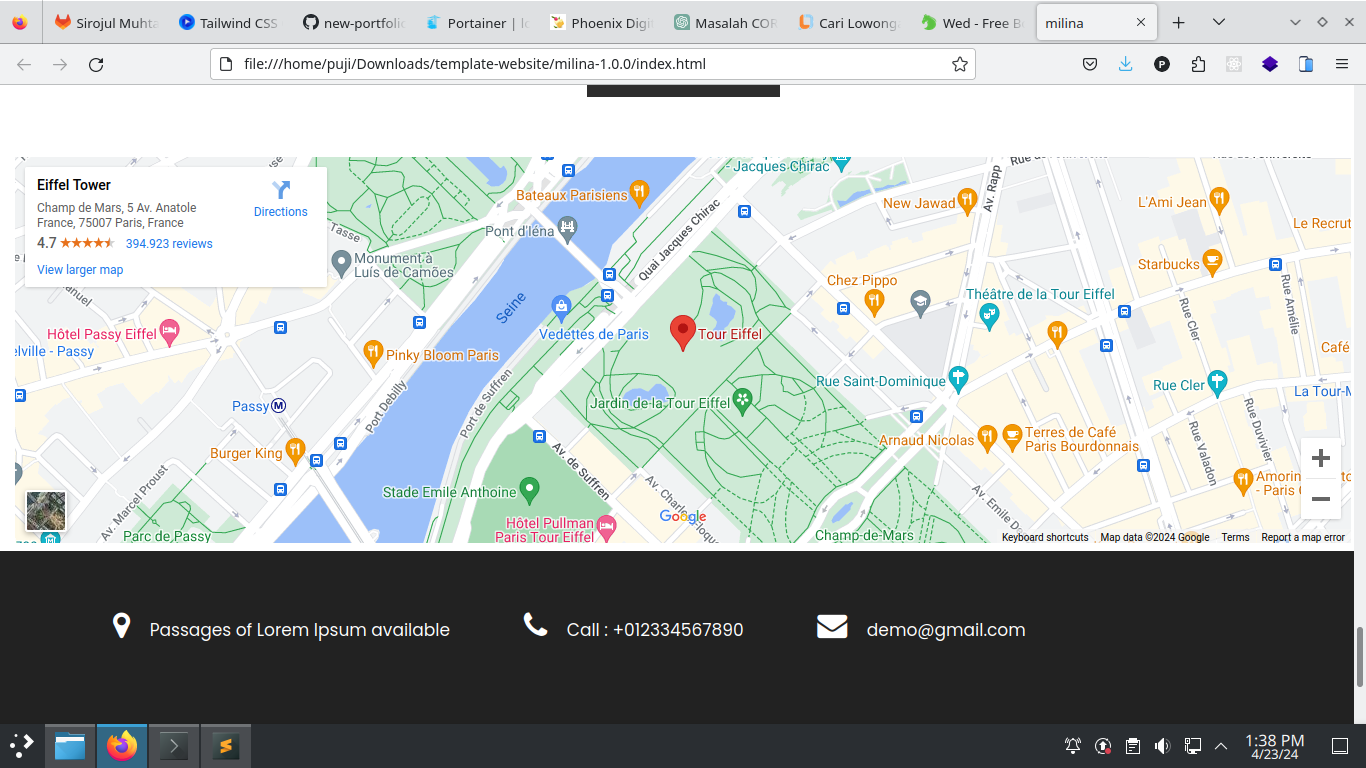Viewport: 1366px width, 768px height.
Task: Click Jardin de la Tour Eiffel marker
Action: click(x=743, y=401)
